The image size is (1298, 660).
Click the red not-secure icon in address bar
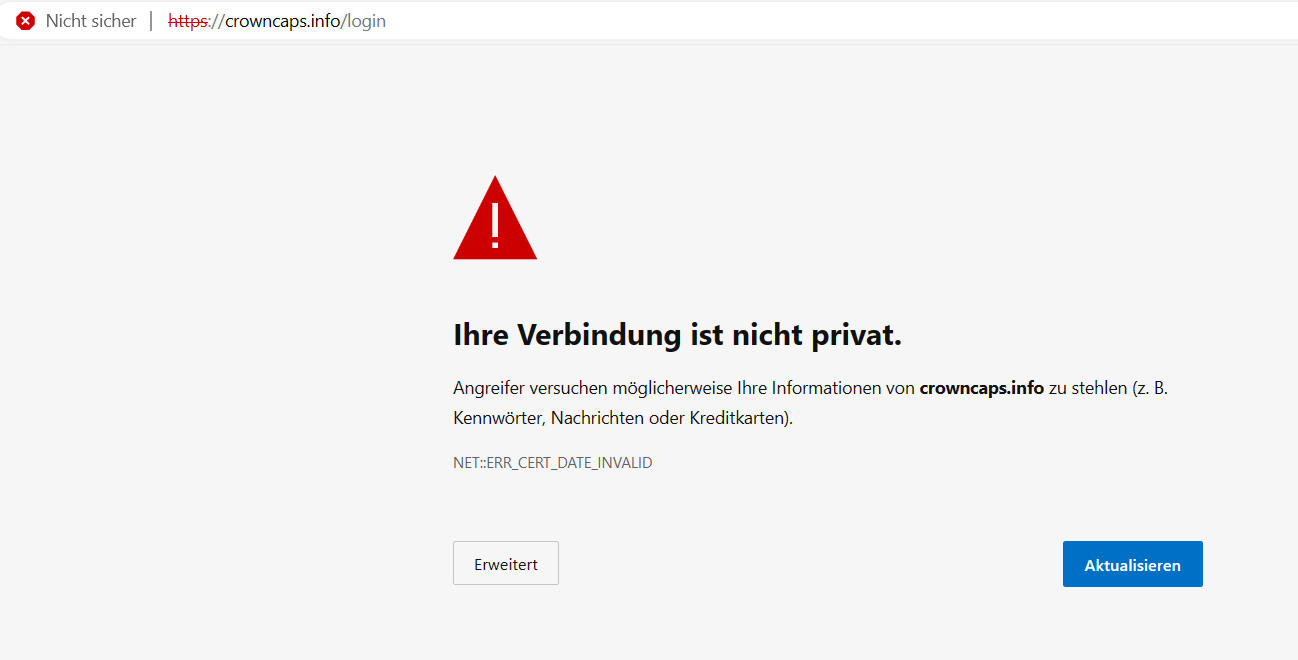25,21
